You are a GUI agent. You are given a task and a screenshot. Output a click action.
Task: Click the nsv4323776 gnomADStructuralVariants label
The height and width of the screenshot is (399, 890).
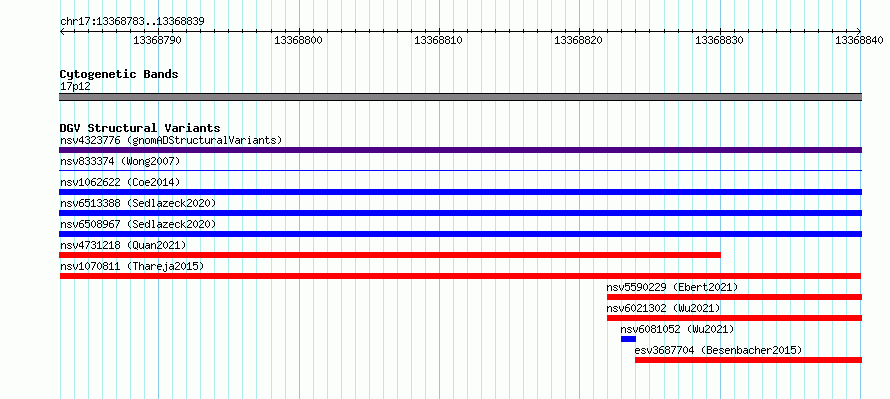click(171, 140)
